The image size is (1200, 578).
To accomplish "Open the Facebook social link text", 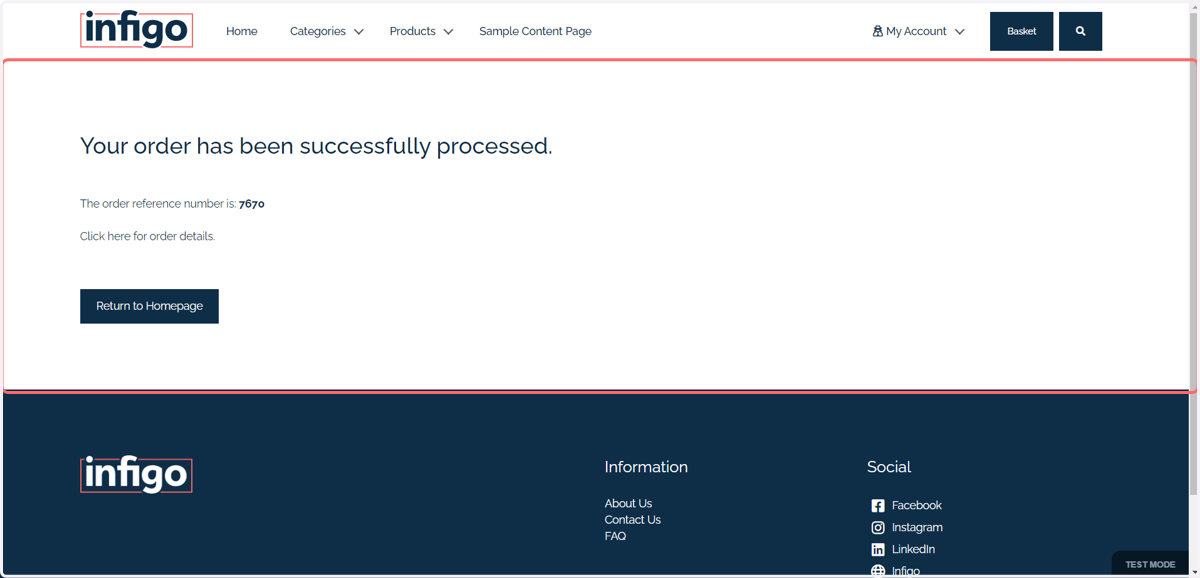I will point(917,506).
